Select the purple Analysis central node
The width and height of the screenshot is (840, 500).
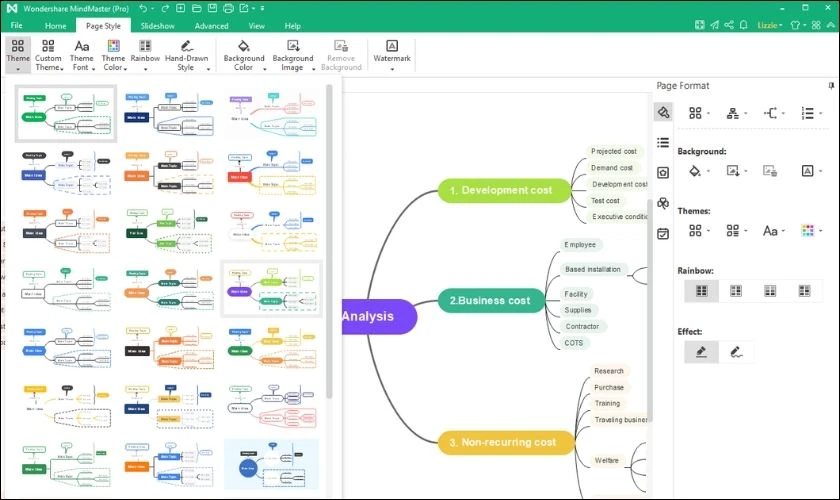tap(379, 316)
